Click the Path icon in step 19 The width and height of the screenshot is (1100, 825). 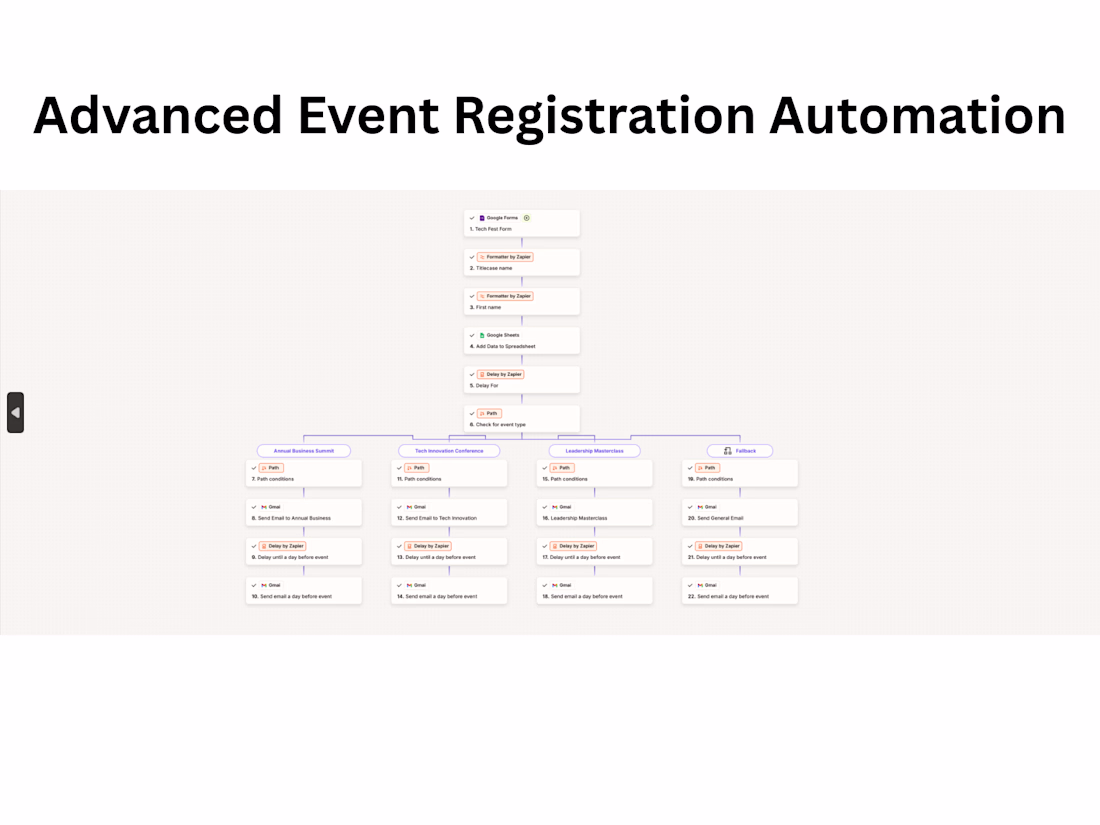[700, 468]
